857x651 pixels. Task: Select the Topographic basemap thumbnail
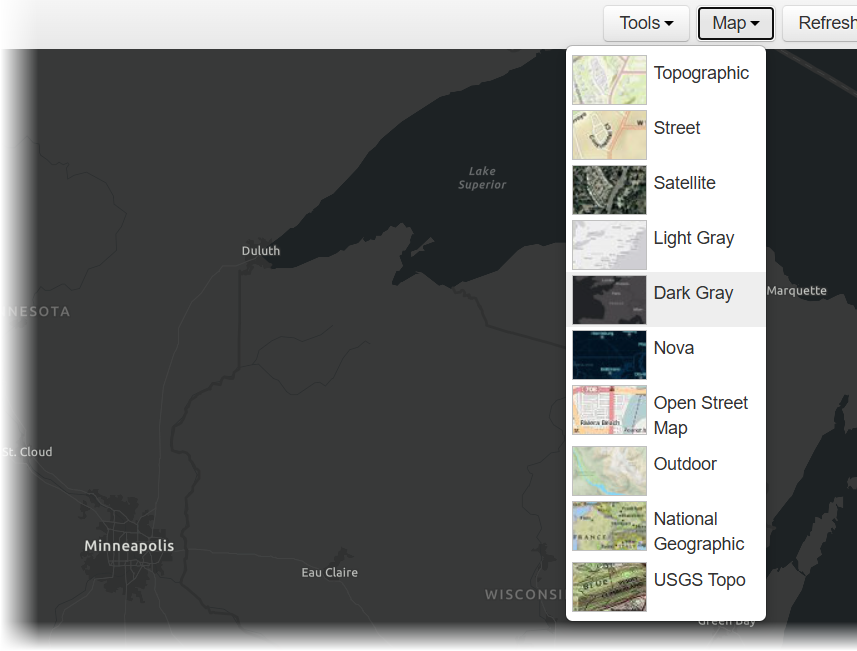pos(609,80)
